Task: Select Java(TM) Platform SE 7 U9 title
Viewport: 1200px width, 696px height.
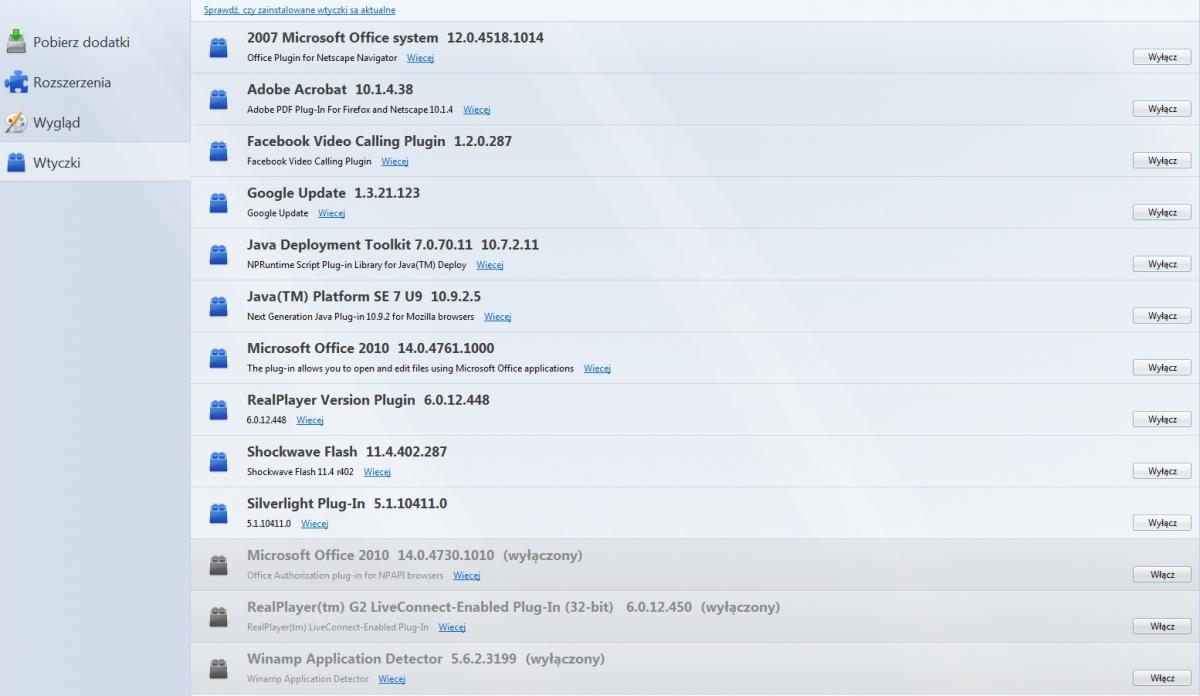Action: click(334, 297)
